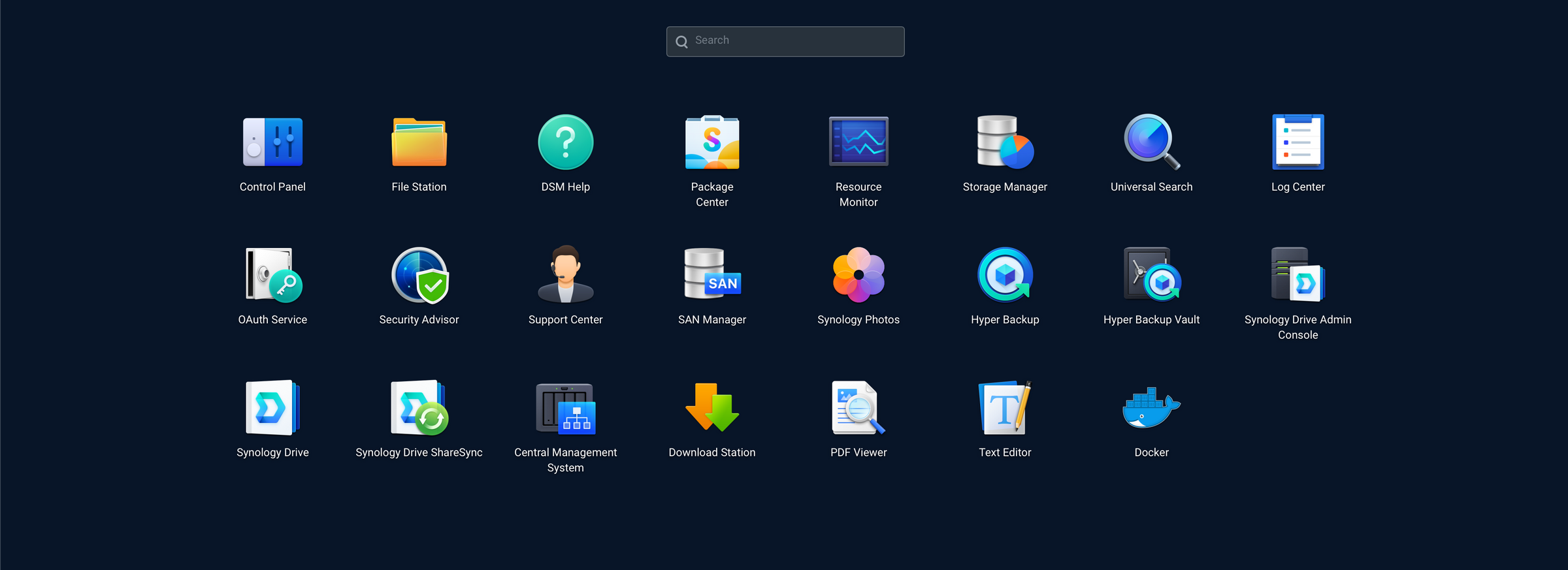Open DSM Help
The width and height of the screenshot is (1568, 570).
pyautogui.click(x=565, y=142)
